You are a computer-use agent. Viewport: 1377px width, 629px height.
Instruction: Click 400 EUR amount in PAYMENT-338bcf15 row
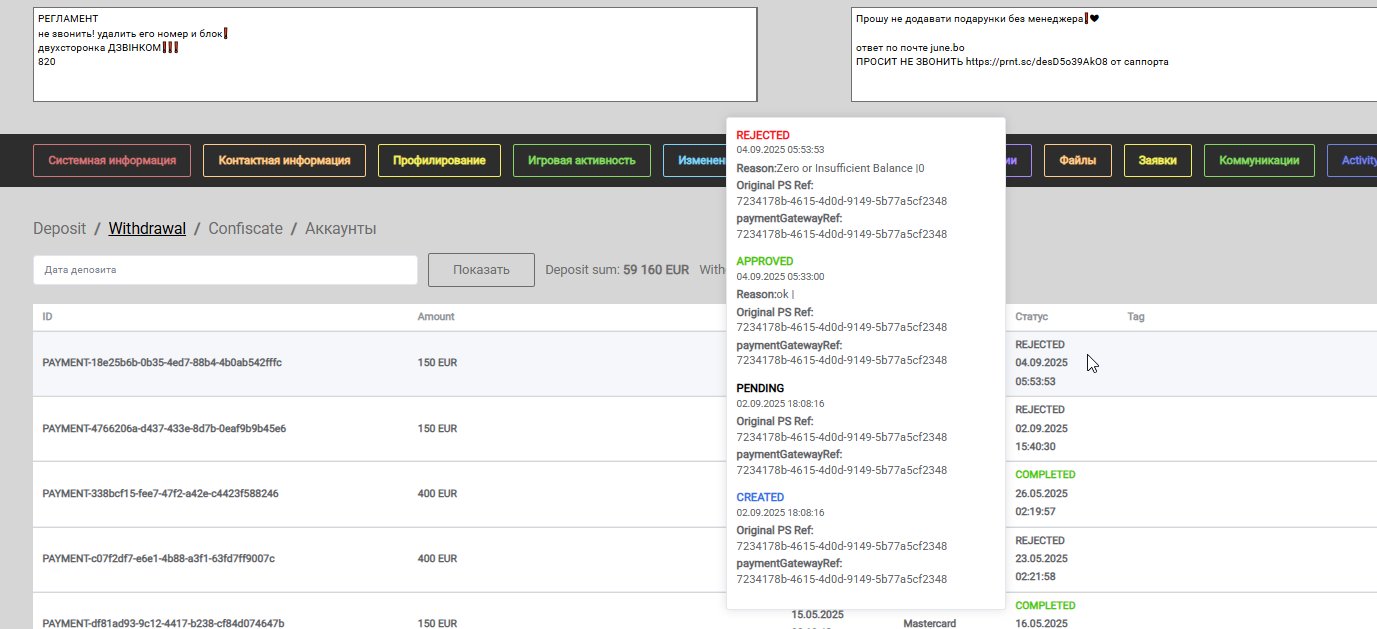point(437,494)
